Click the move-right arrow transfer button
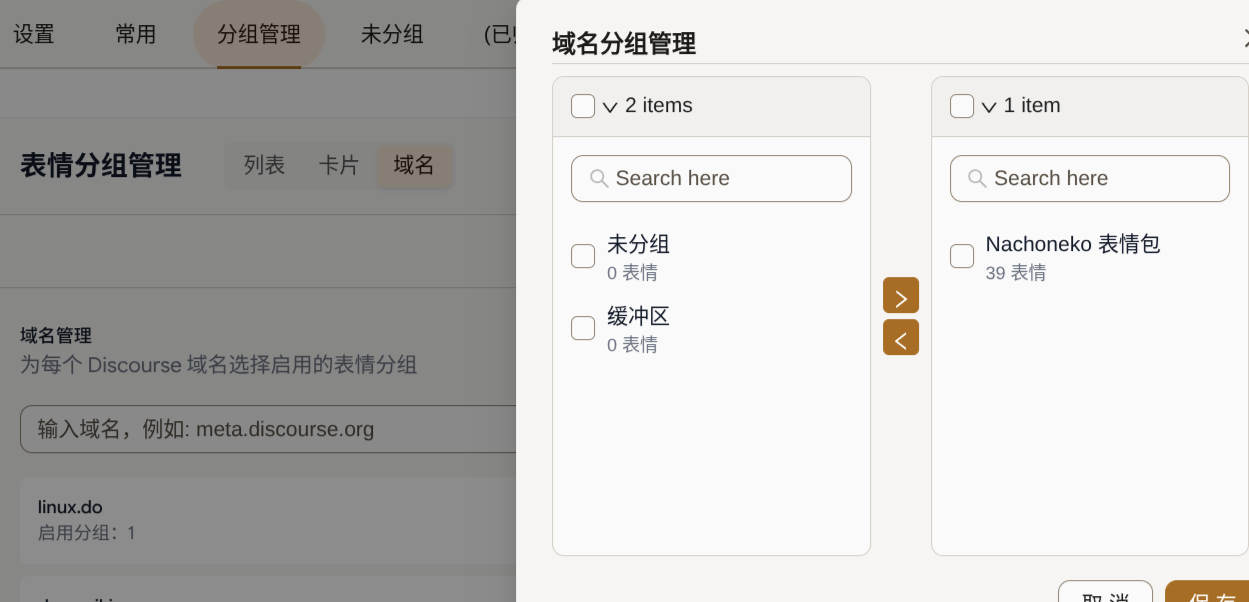The image size is (1249, 602). click(x=900, y=296)
